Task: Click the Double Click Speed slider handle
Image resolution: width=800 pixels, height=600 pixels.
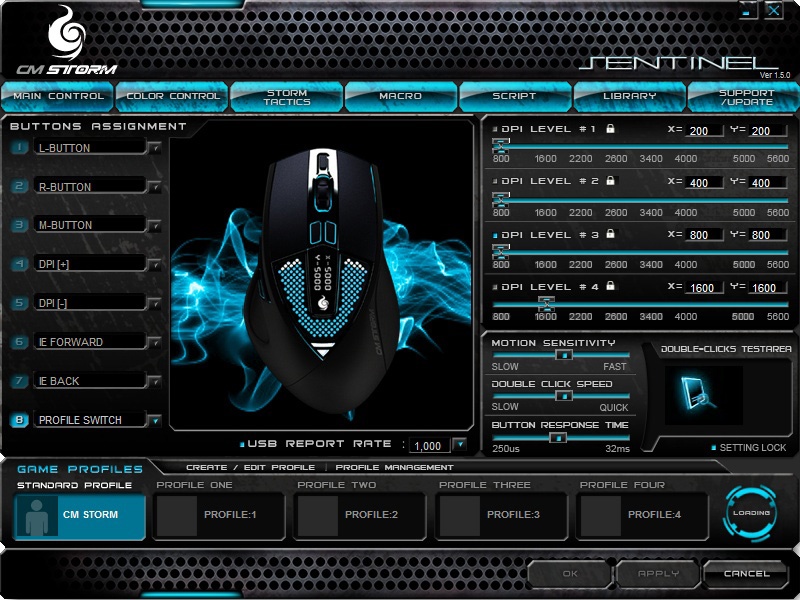Action: tap(564, 396)
